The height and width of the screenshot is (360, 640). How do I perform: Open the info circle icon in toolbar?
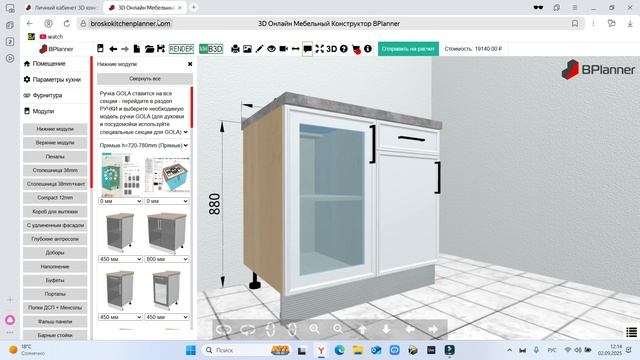coord(368,49)
